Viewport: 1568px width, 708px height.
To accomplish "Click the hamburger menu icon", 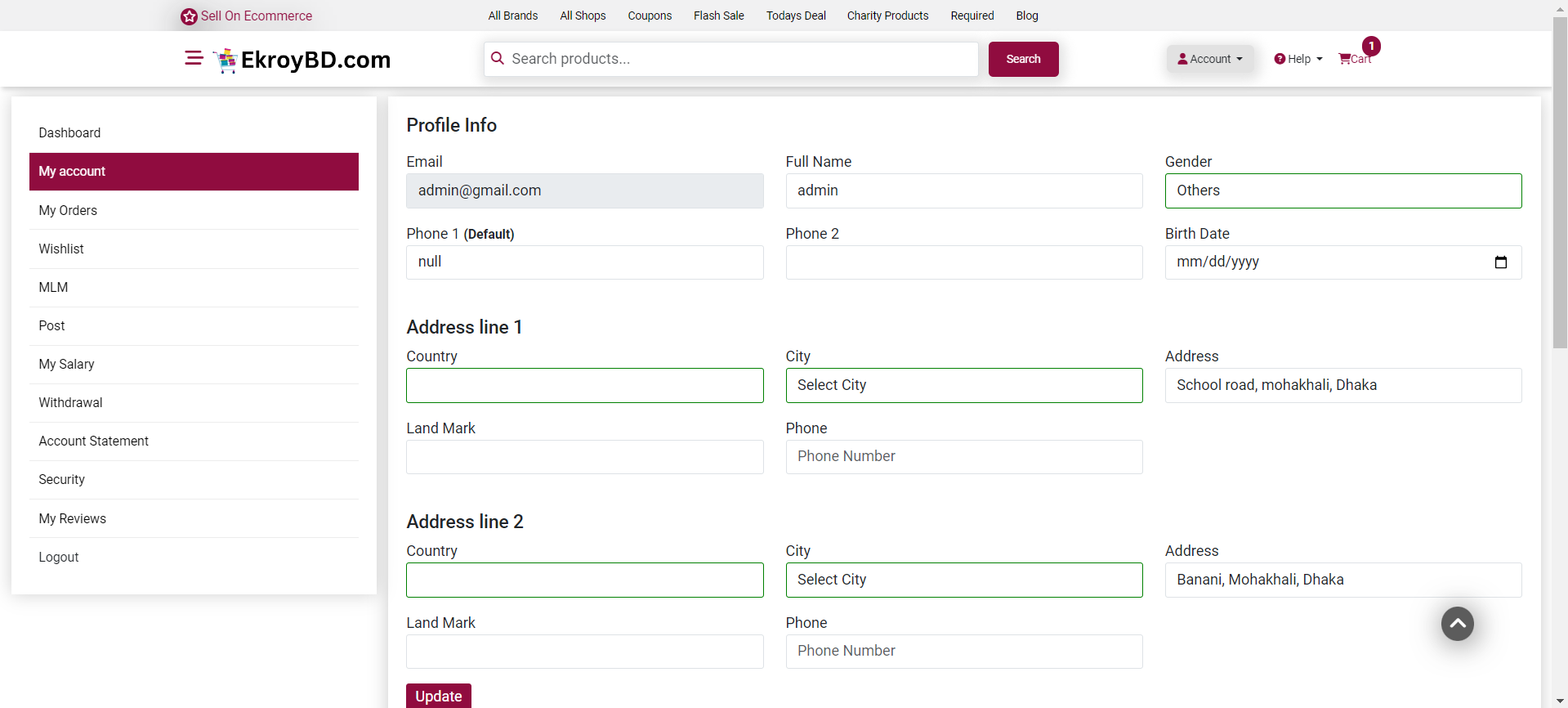I will pyautogui.click(x=194, y=58).
